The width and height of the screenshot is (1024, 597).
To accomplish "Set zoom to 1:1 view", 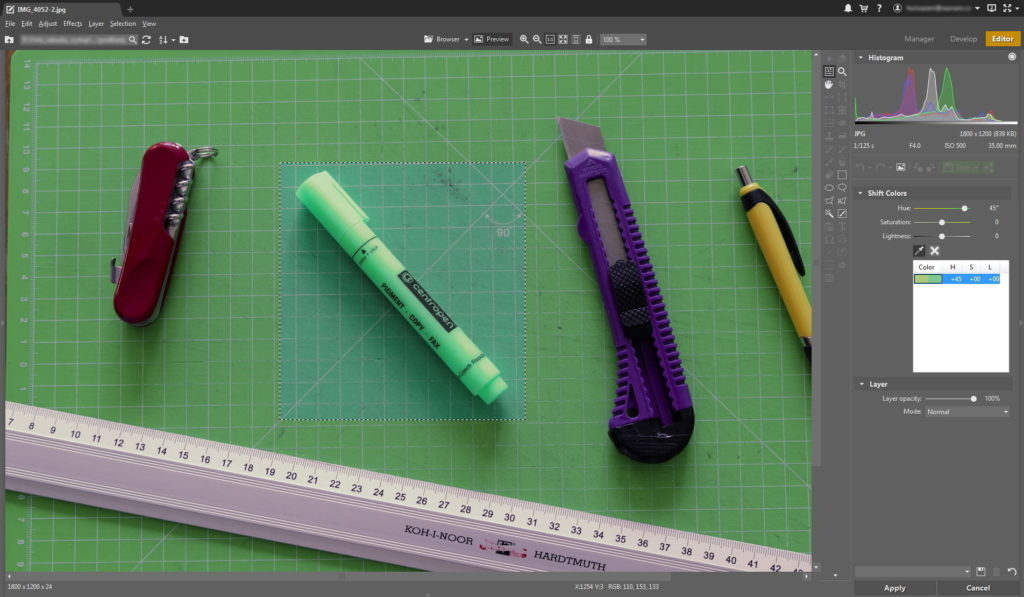I will coord(550,39).
